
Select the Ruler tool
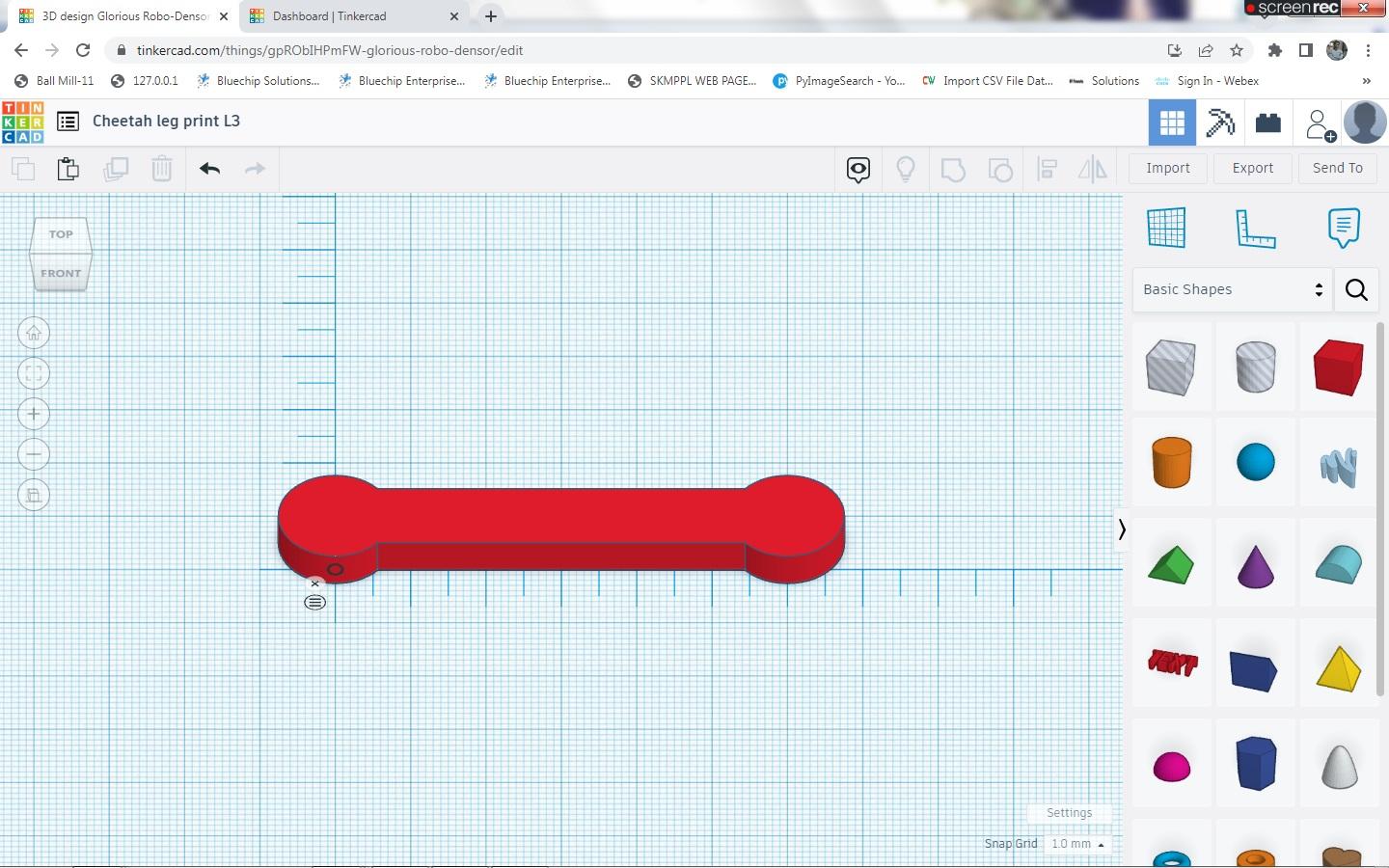(1255, 229)
